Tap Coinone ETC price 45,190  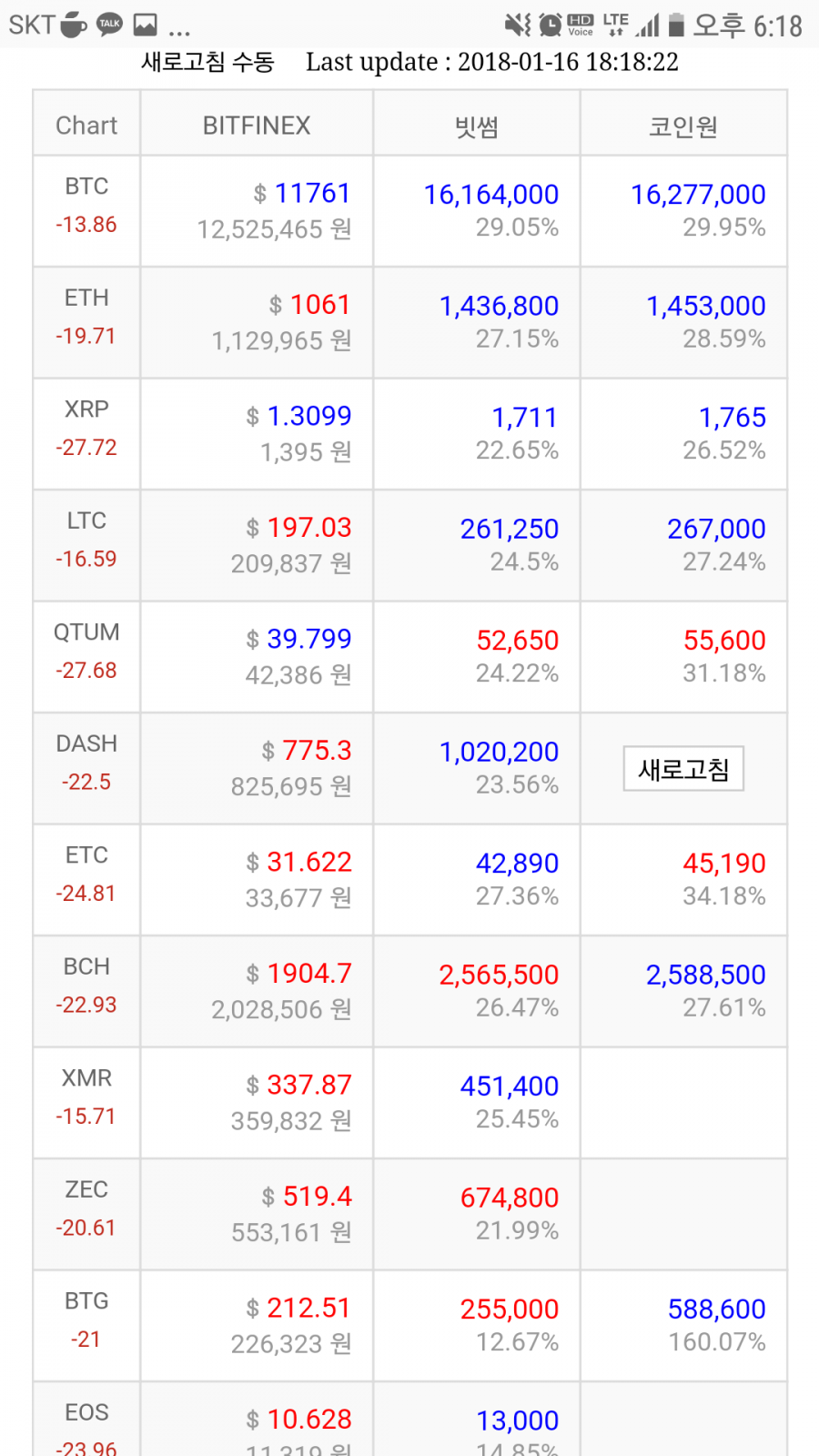tap(724, 863)
